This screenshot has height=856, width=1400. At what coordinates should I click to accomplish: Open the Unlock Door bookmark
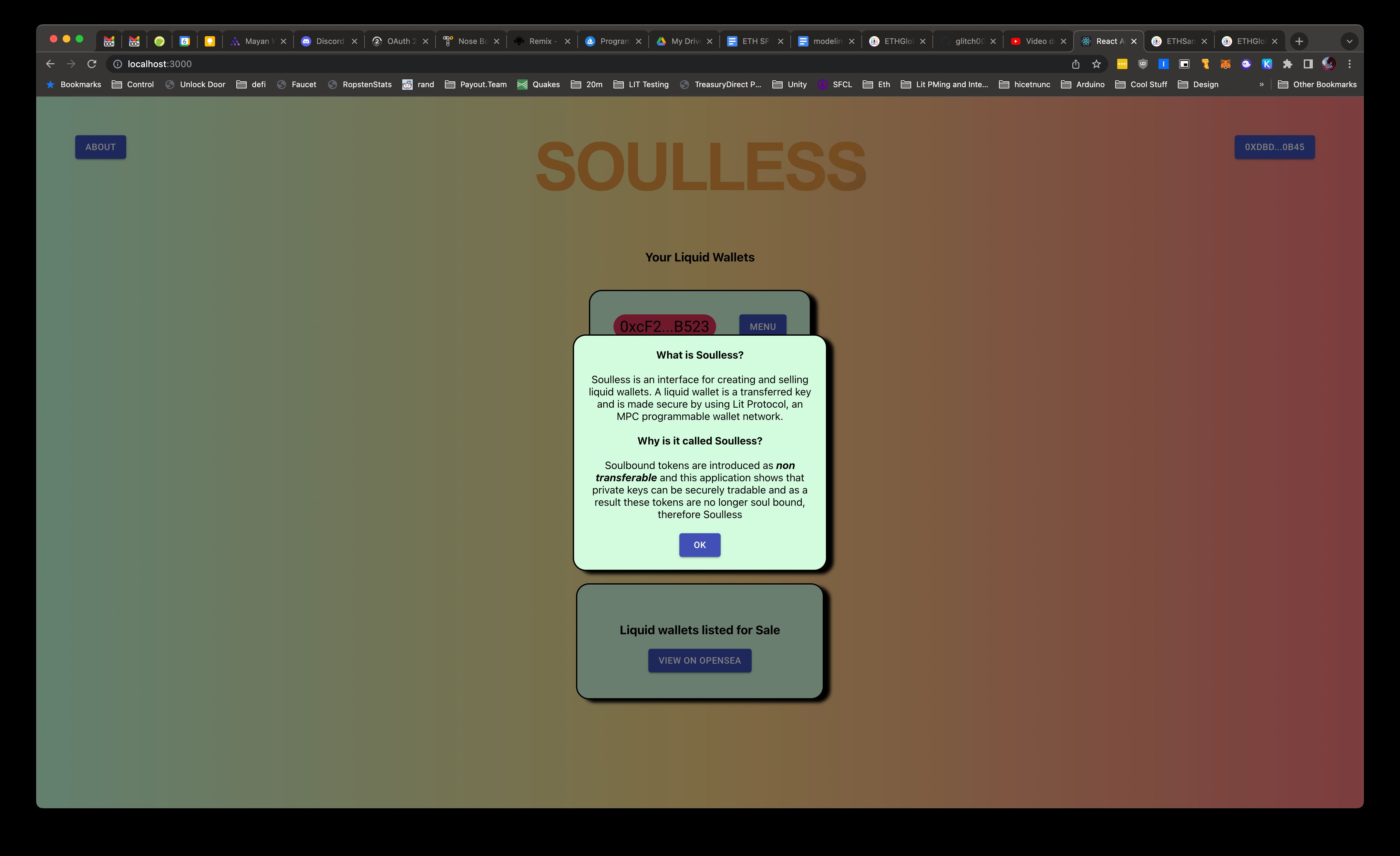coord(195,85)
